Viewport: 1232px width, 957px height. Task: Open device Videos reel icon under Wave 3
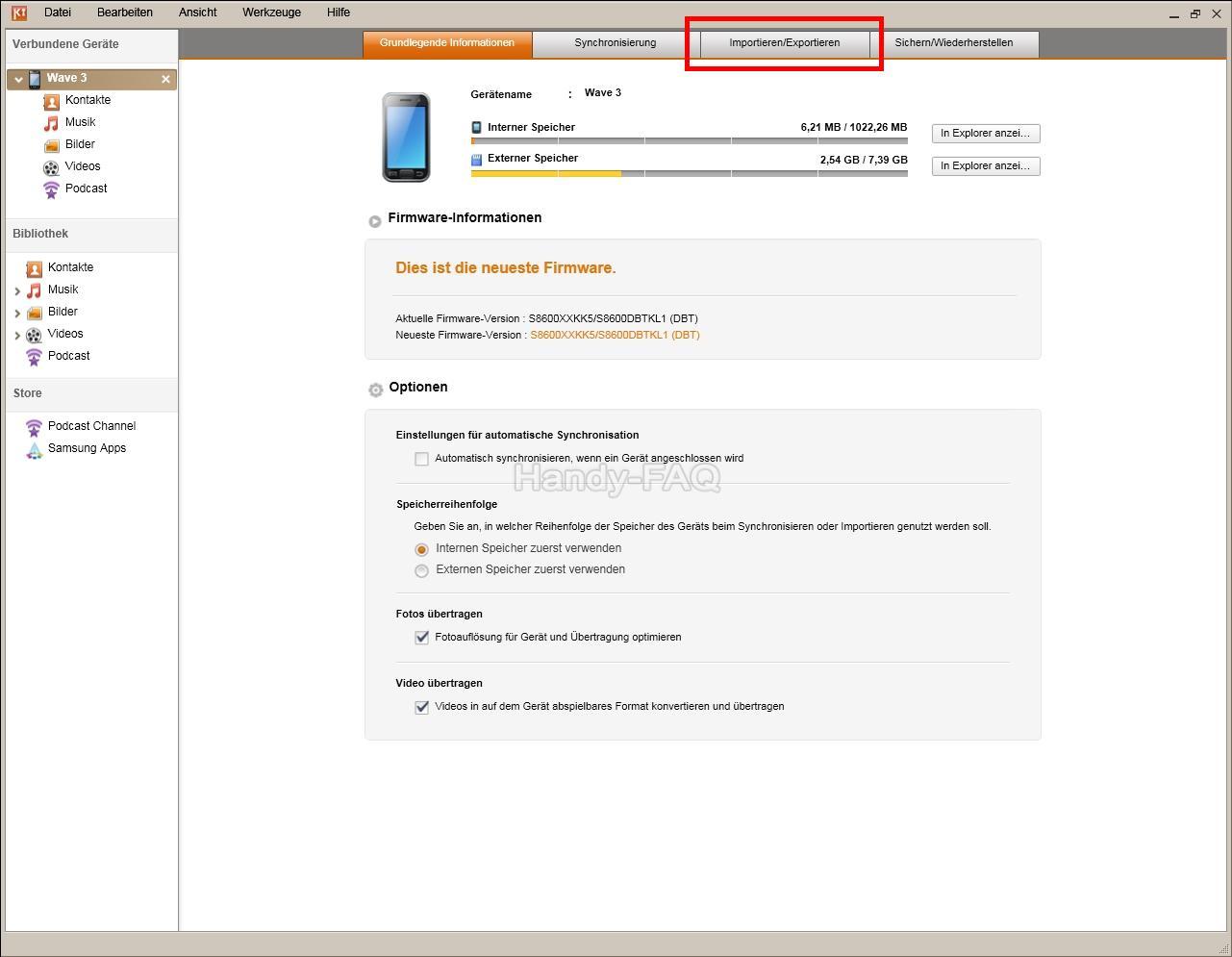51,167
